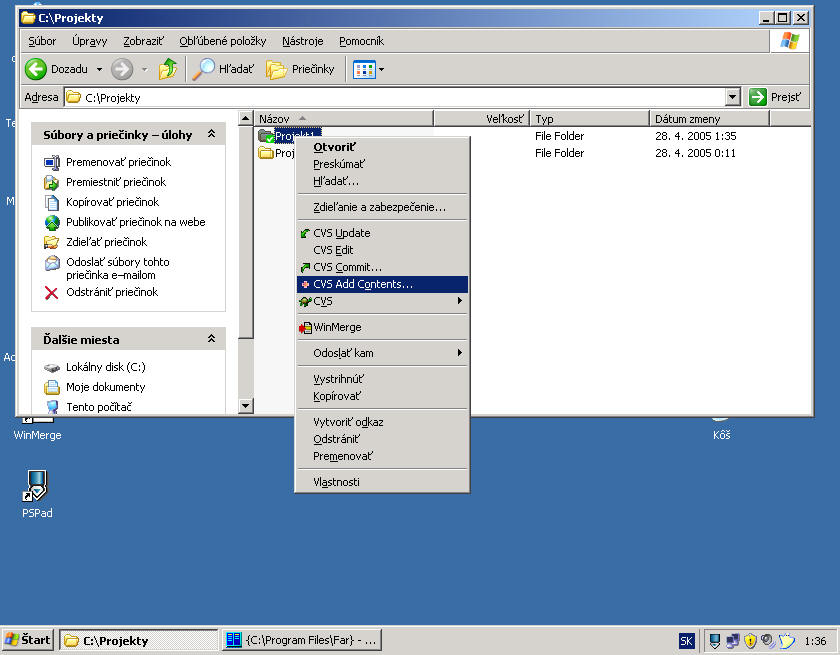Click the Projekt1 folder icon with checkmark

pos(266,136)
